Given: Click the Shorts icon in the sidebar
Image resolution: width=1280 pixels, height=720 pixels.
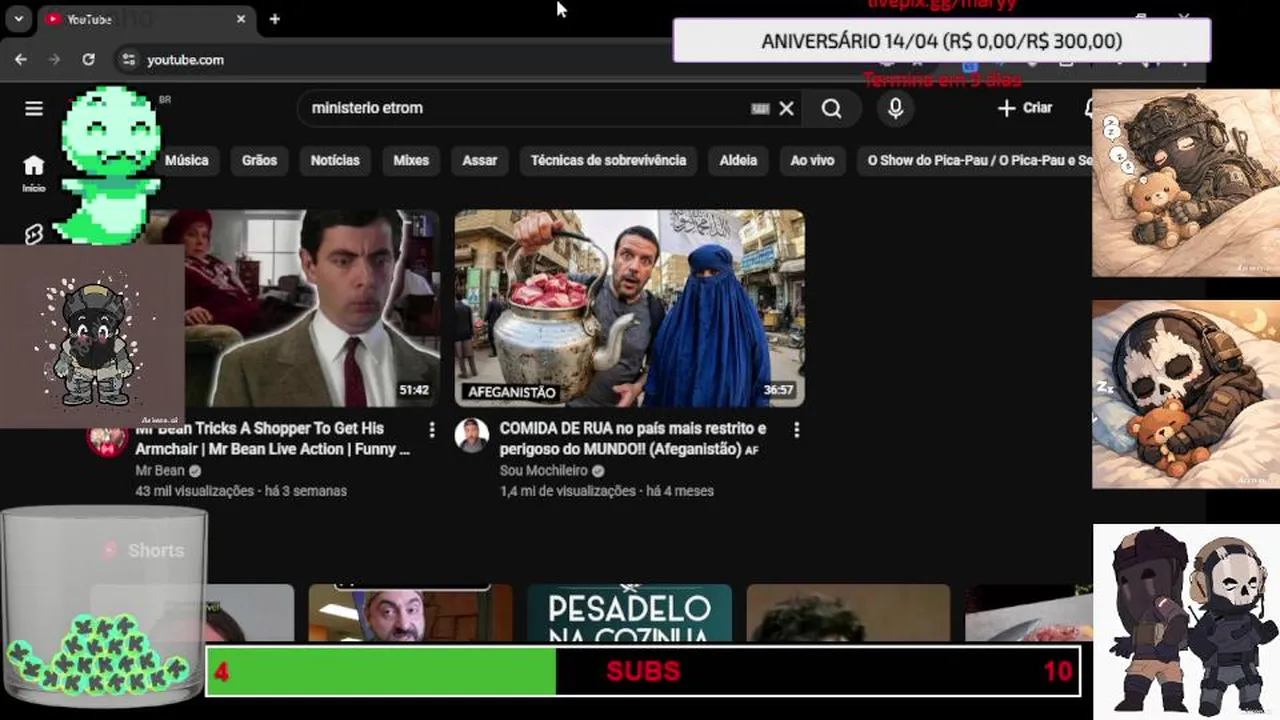Looking at the screenshot, I should click(x=34, y=234).
